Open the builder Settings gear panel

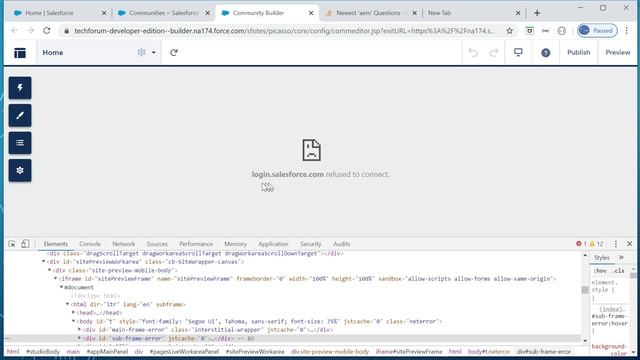coord(20,170)
